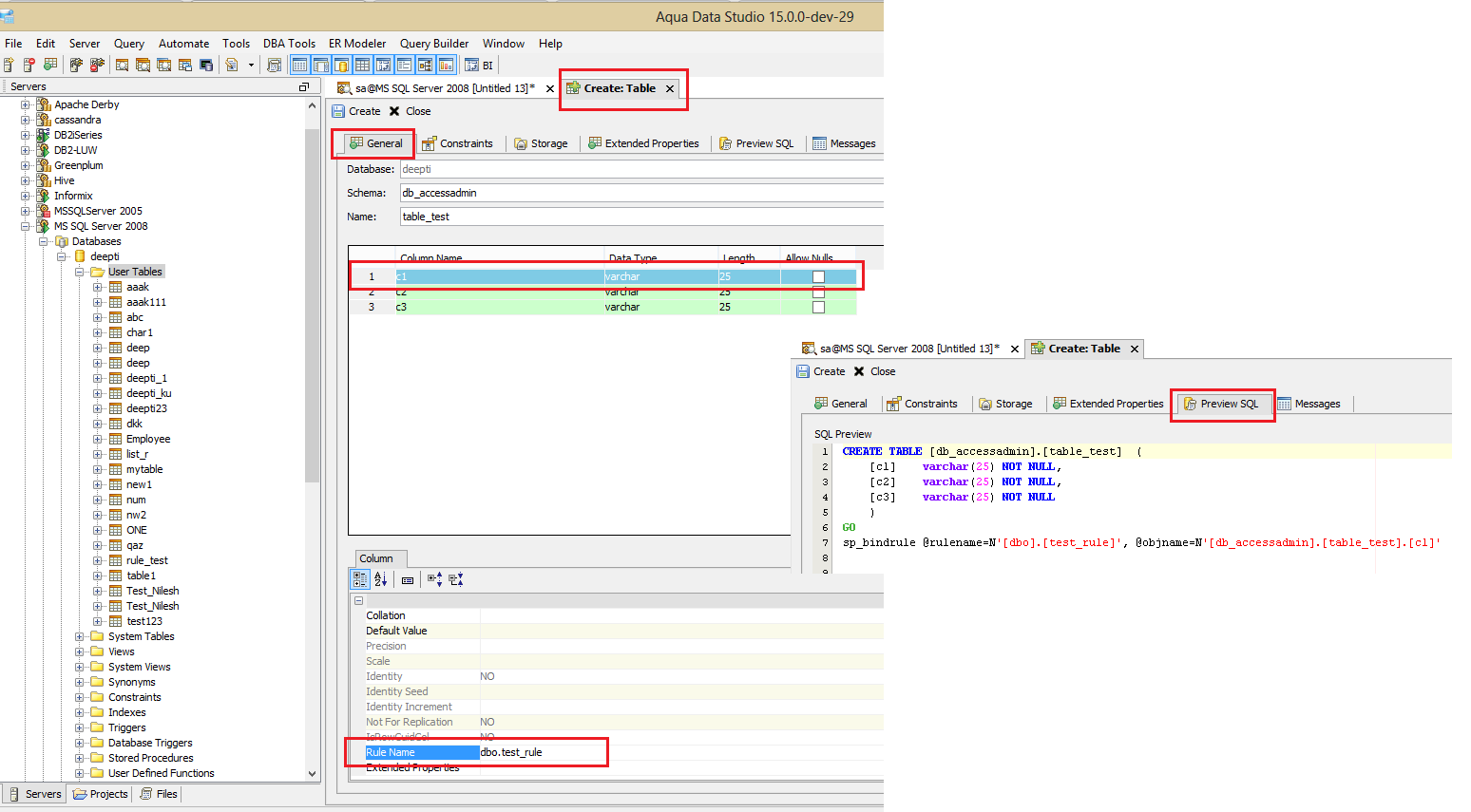Screen dimensions: 1471x812
Task: Click the A-Z alphabetical sort icon
Action: click(381, 579)
